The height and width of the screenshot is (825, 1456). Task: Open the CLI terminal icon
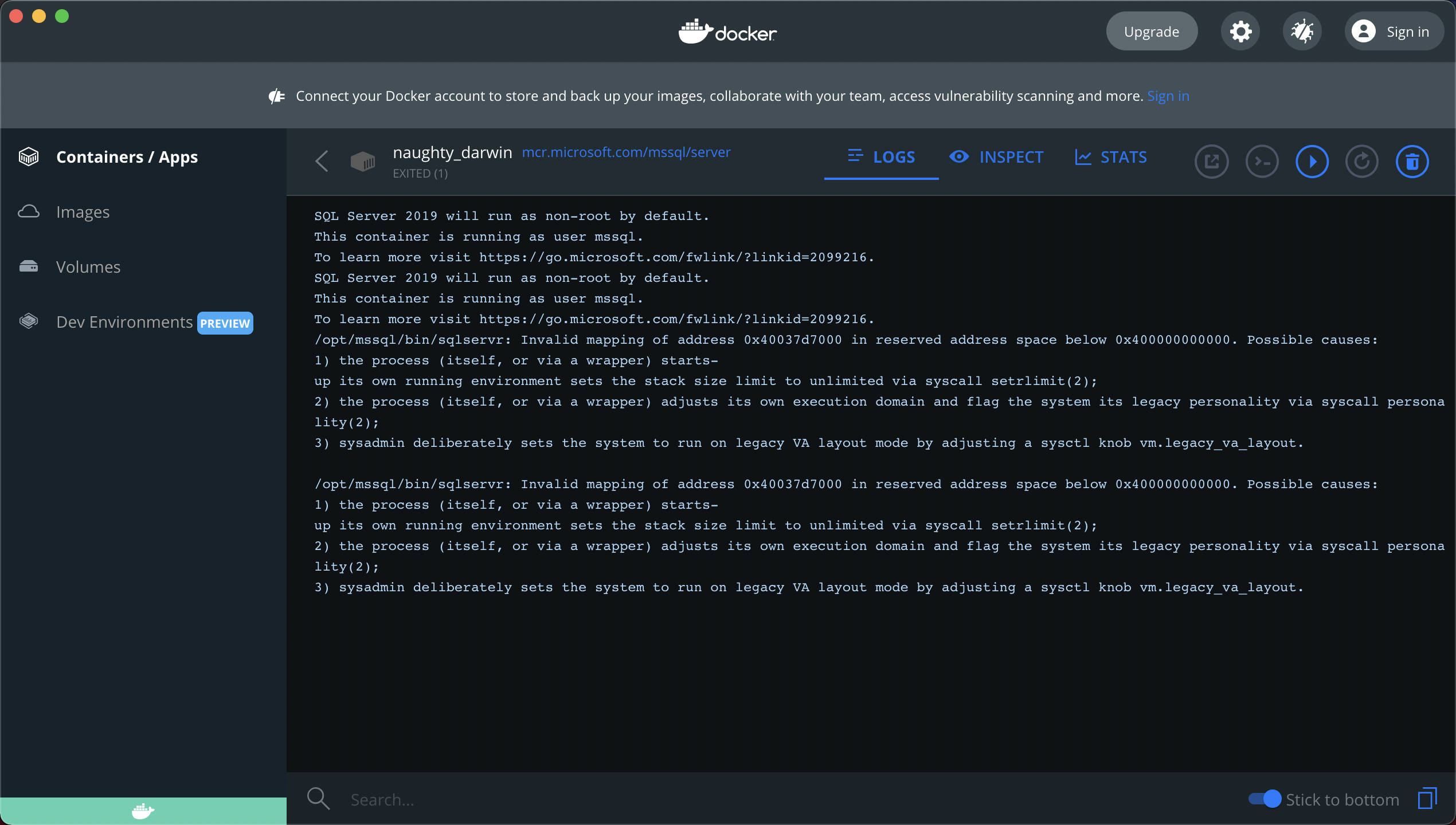[1262, 162]
